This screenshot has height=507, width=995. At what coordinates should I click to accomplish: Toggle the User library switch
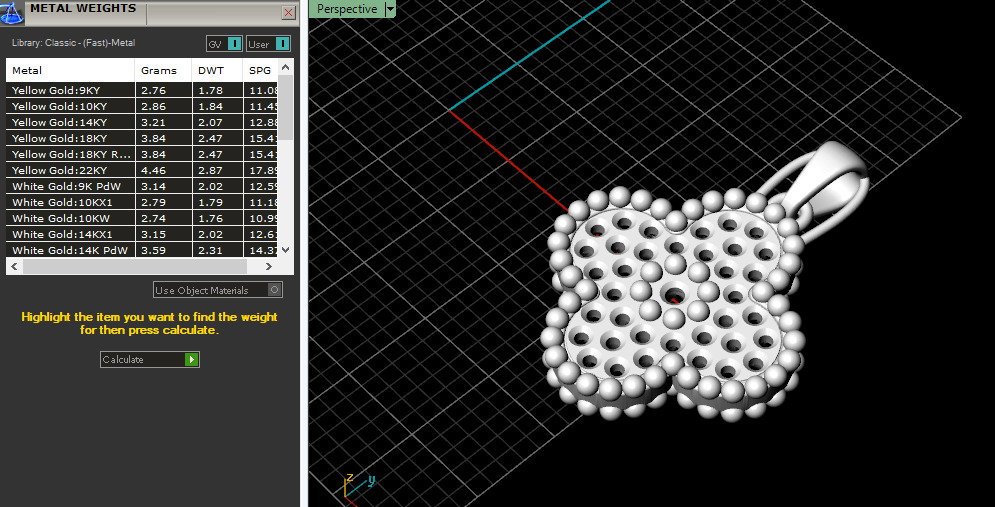pos(268,44)
